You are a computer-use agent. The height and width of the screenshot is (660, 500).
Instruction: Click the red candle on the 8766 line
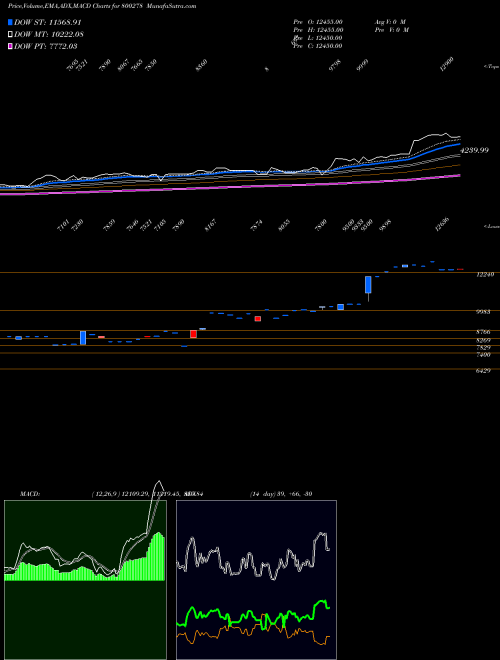193,334
